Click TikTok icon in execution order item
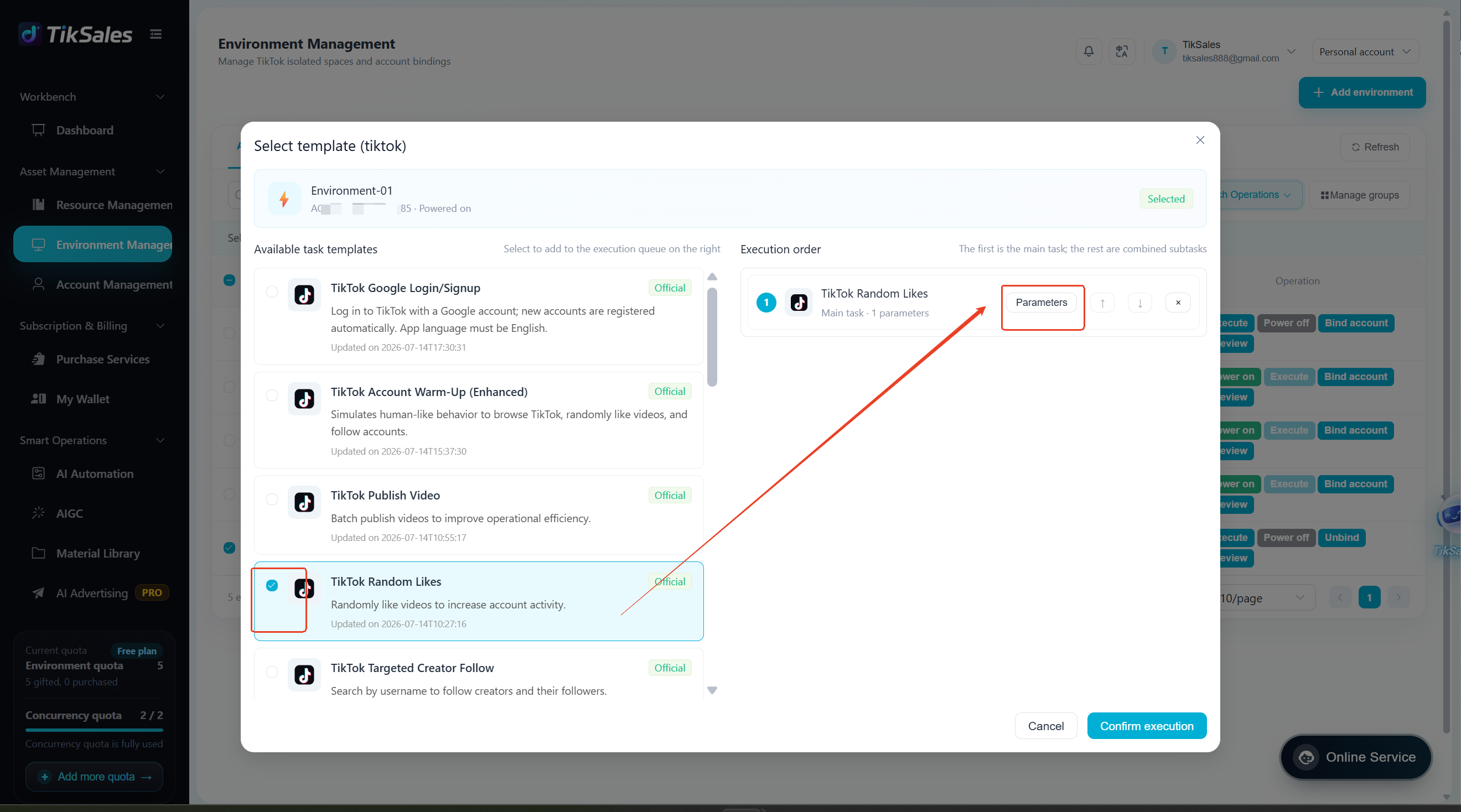This screenshot has width=1461, height=812. coord(799,303)
